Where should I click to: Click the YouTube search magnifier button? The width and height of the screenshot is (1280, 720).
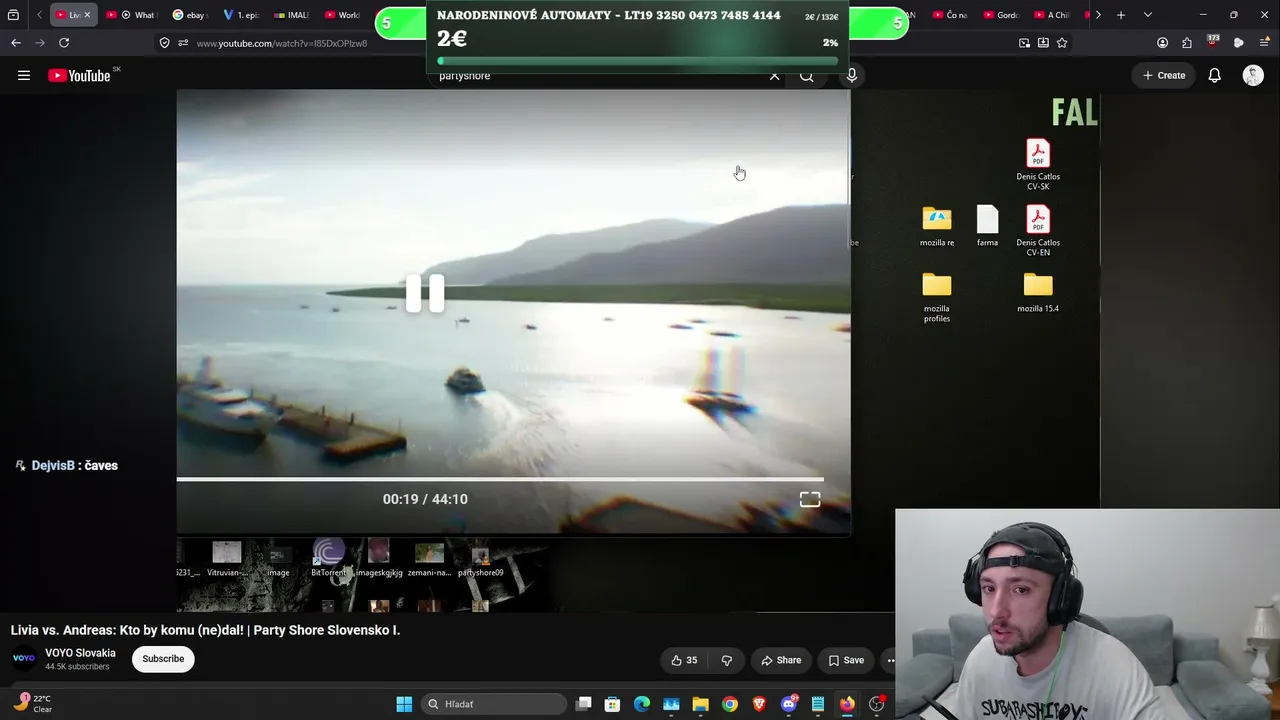[x=806, y=76]
